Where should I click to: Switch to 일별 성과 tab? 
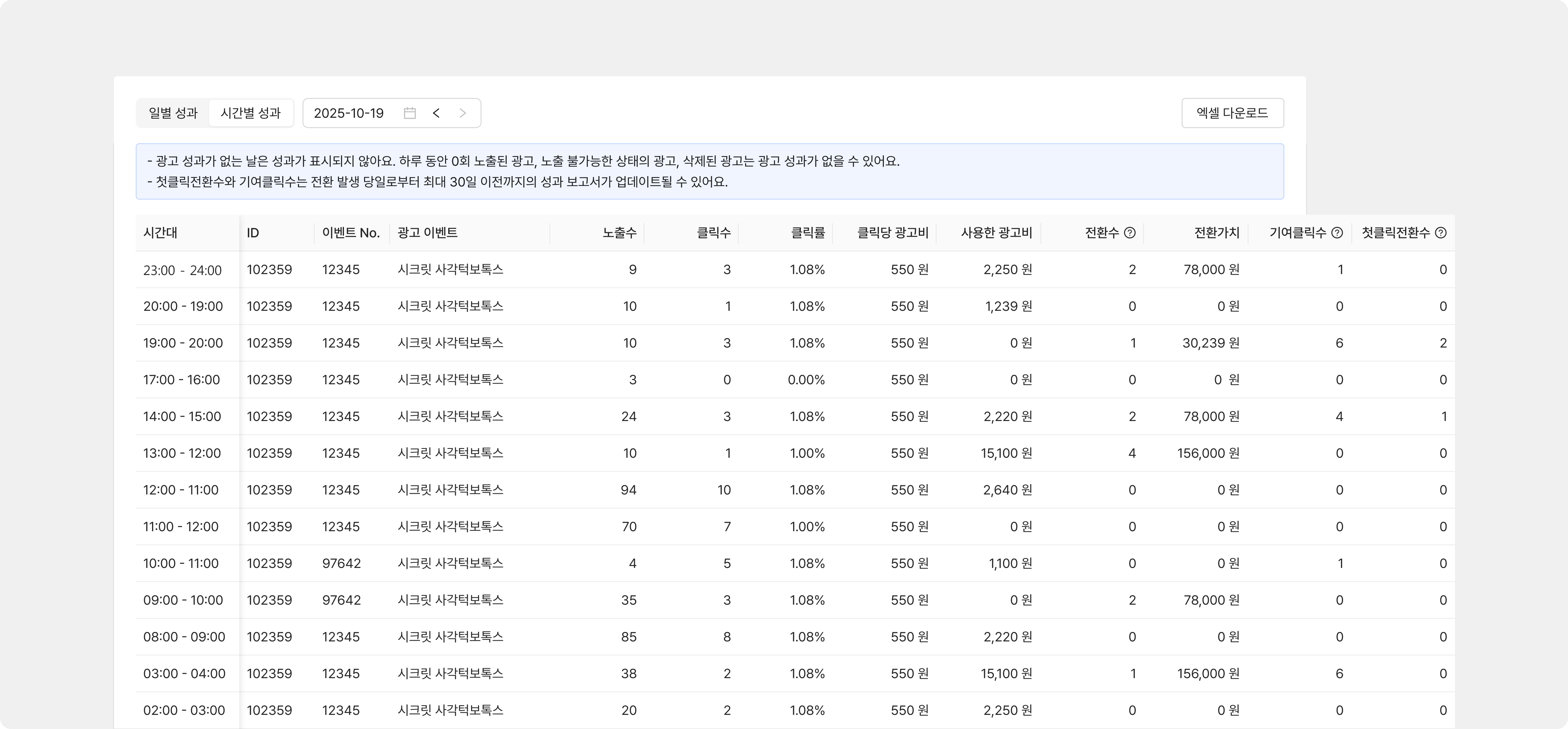[173, 113]
